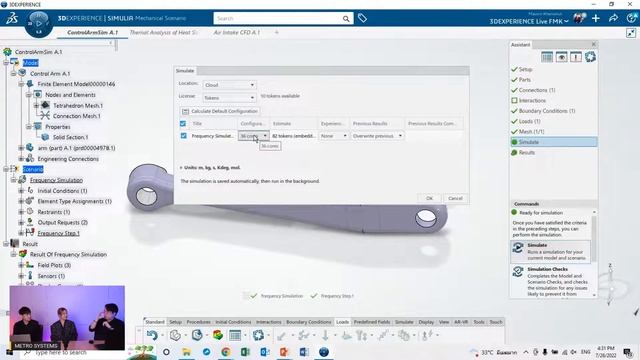This screenshot has height=360, width=640.
Task: Open the Display tab in the bottom action bar
Action: point(426,322)
